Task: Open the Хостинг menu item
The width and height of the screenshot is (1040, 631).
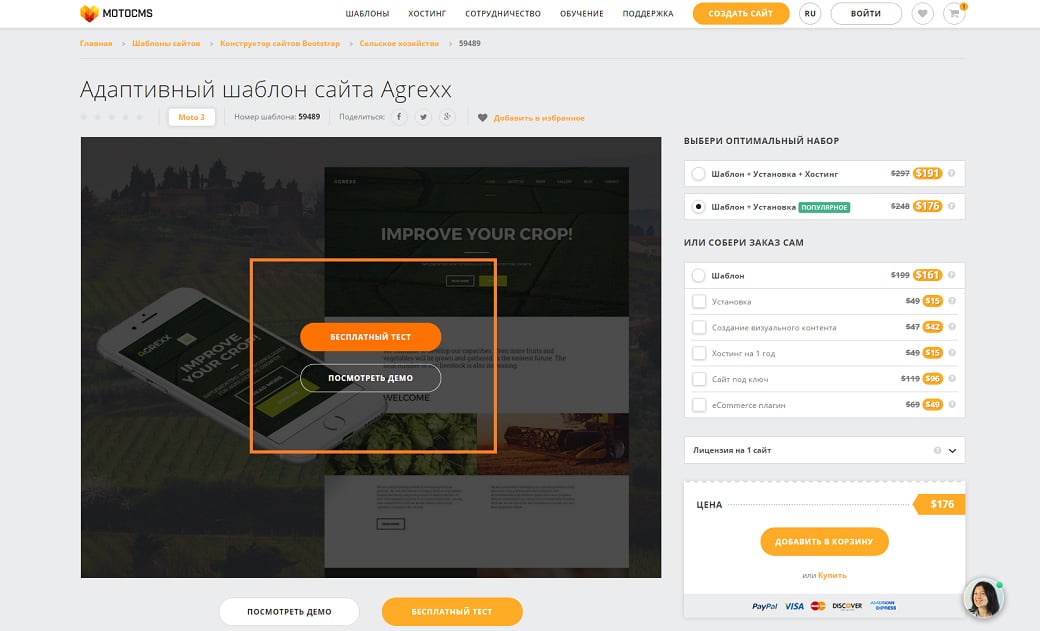Action: (x=427, y=14)
